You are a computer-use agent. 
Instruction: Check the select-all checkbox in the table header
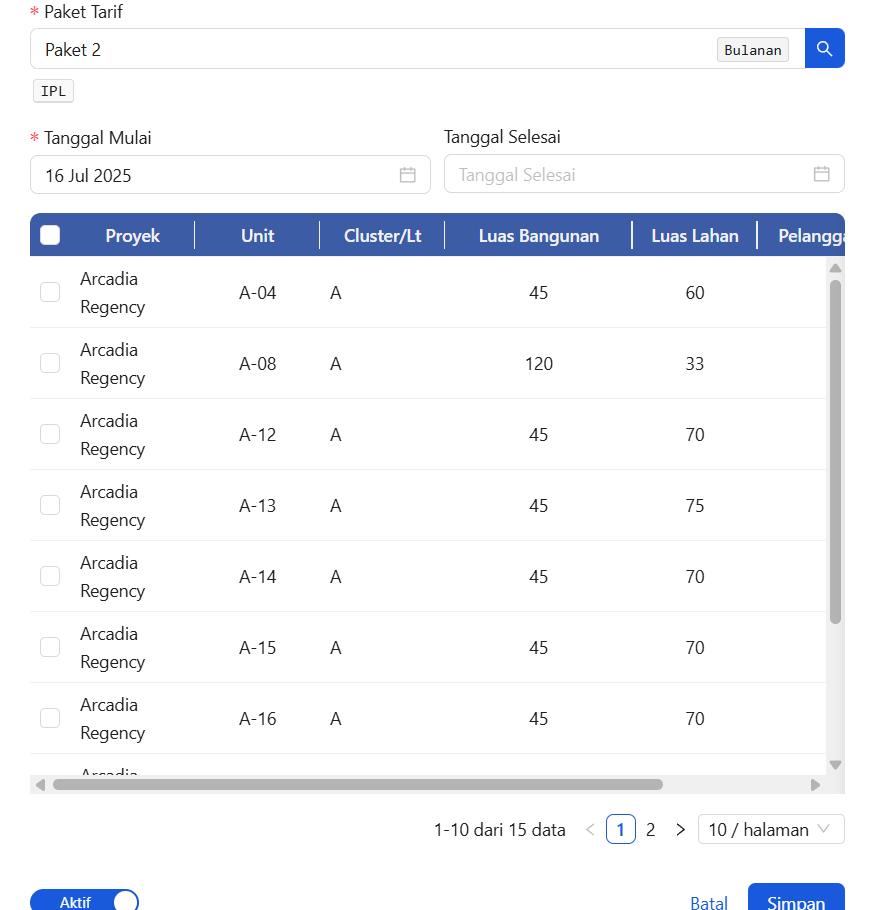point(50,234)
